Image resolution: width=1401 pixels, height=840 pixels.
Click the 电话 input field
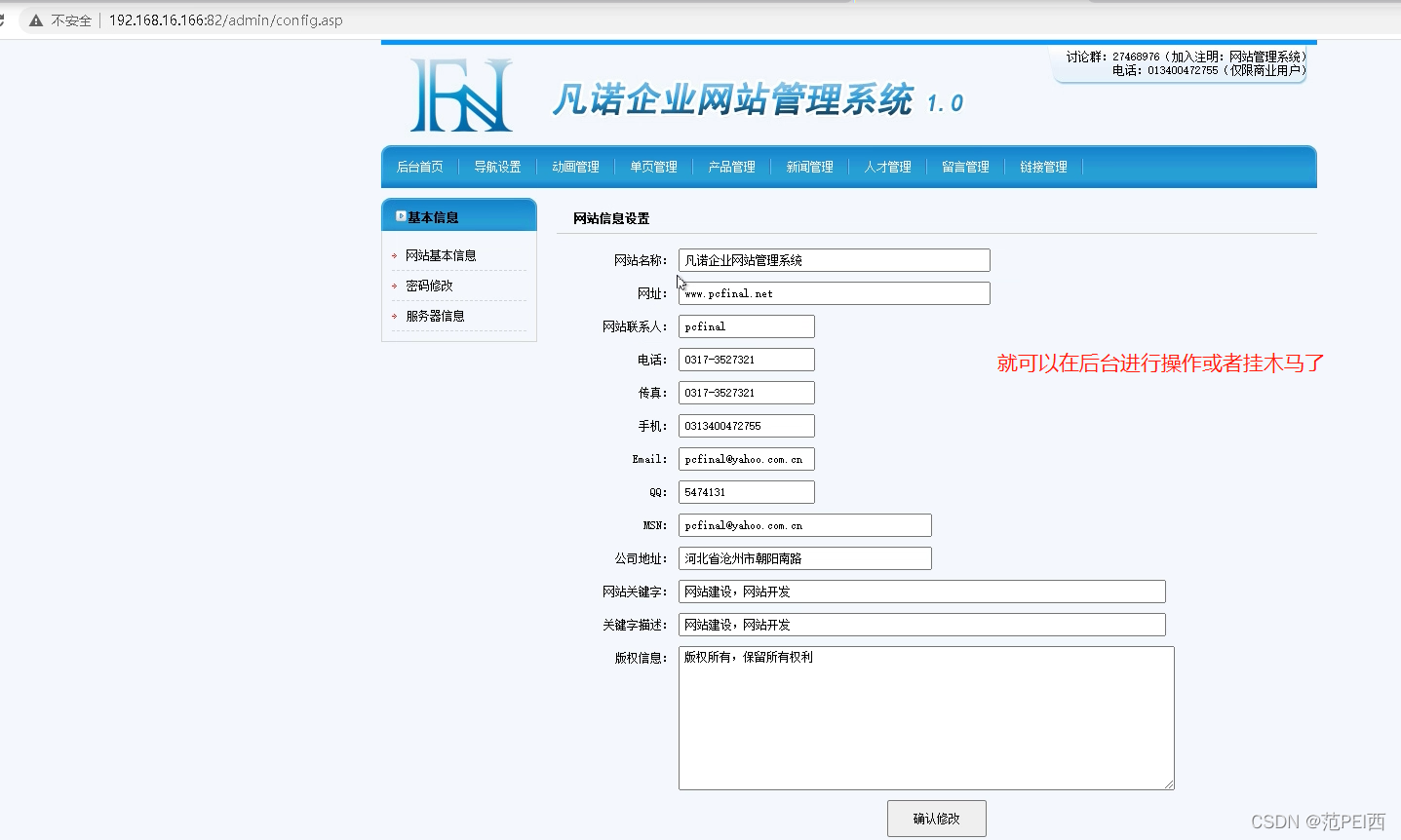coord(747,360)
